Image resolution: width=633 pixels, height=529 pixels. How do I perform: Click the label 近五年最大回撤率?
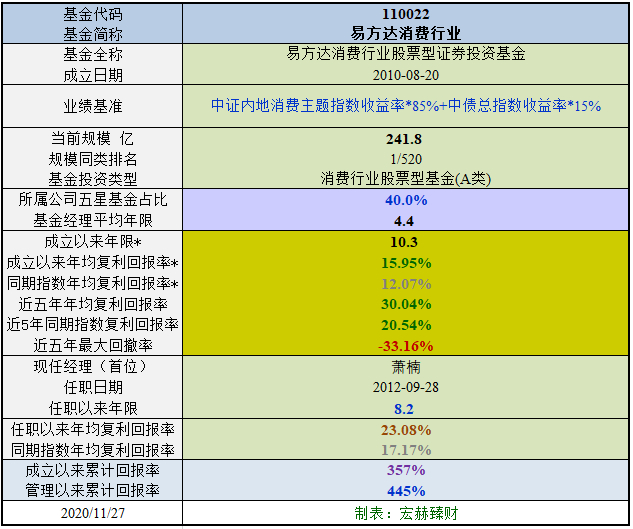93,345
